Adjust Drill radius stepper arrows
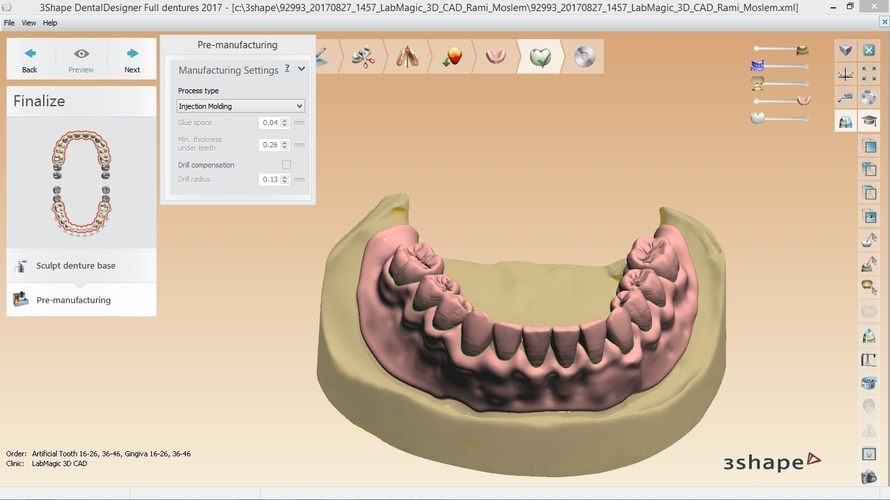This screenshot has width=890, height=500. (x=285, y=179)
